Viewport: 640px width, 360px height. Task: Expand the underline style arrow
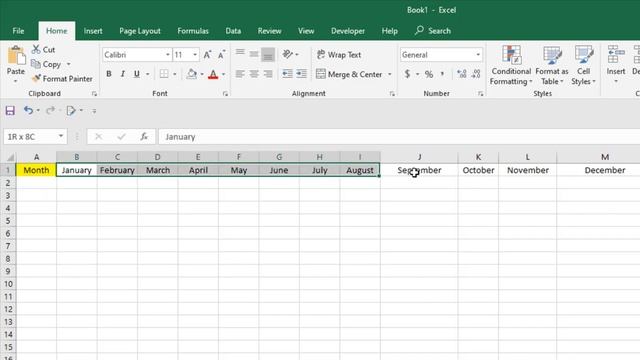tap(147, 74)
